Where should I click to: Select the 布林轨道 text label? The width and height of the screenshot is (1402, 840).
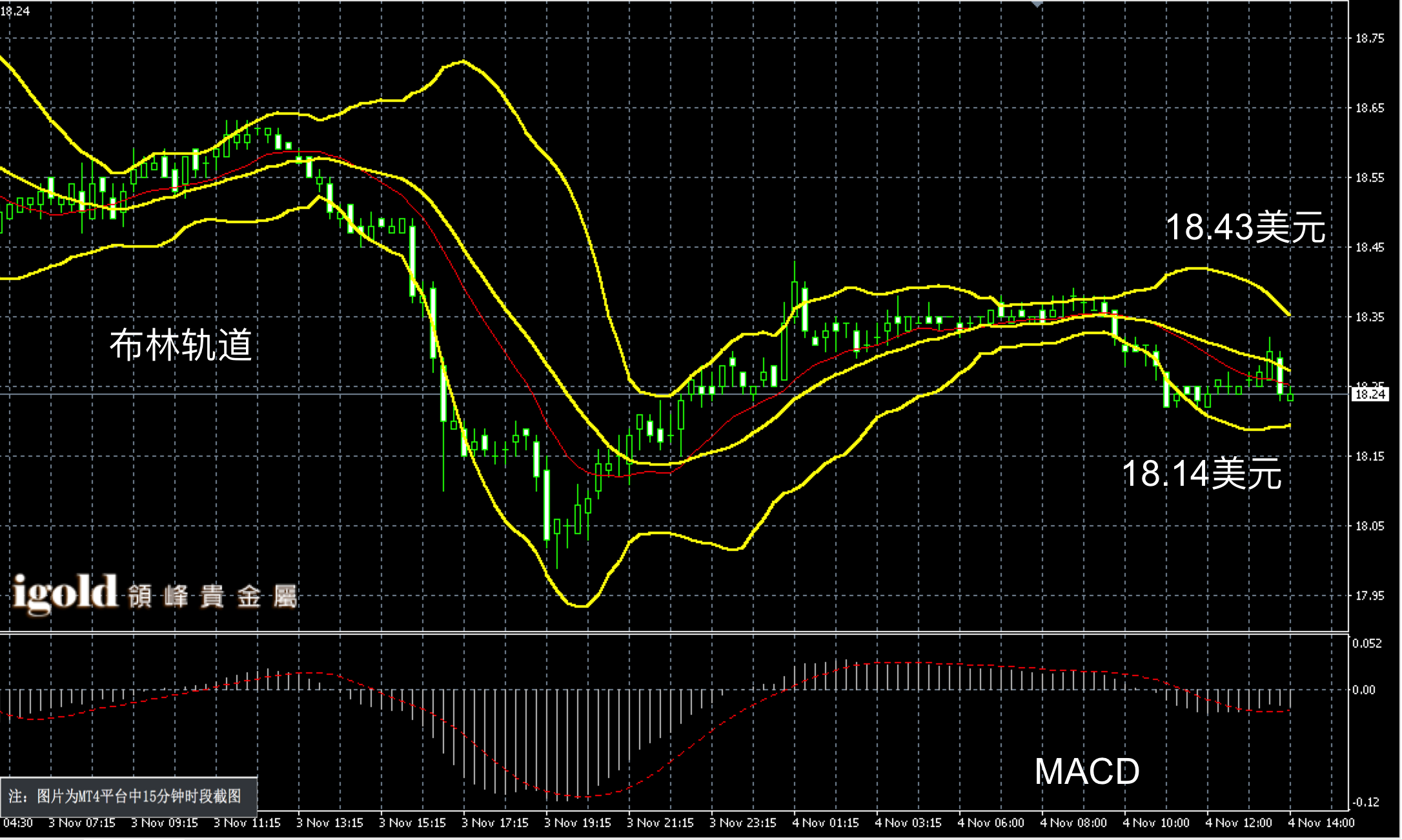click(x=181, y=345)
